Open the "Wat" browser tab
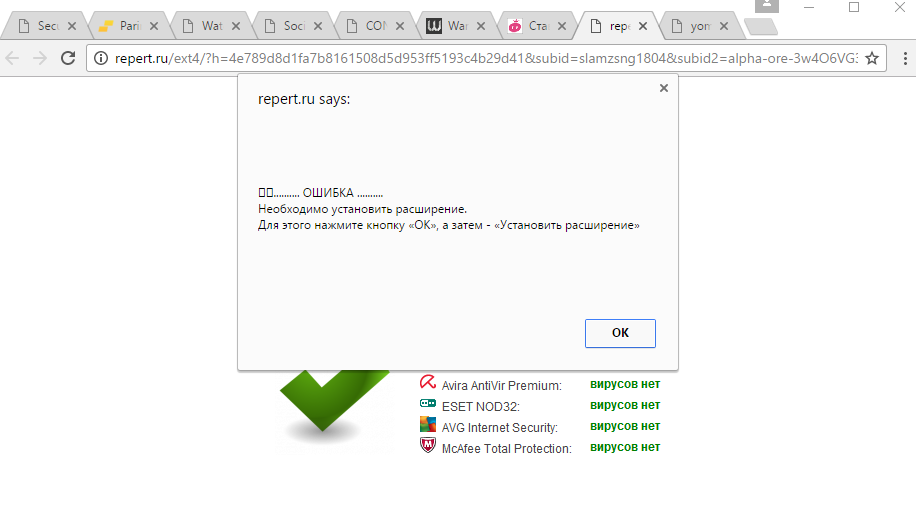 coord(212,26)
